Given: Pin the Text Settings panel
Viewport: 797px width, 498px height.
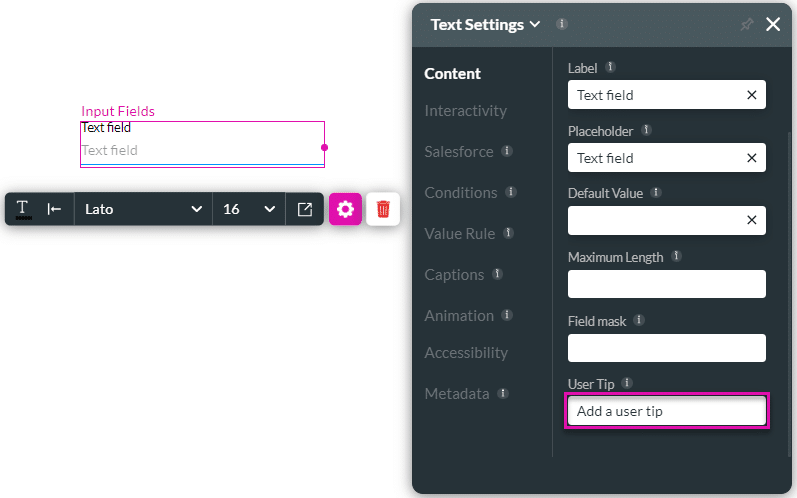Looking at the screenshot, I should (746, 25).
